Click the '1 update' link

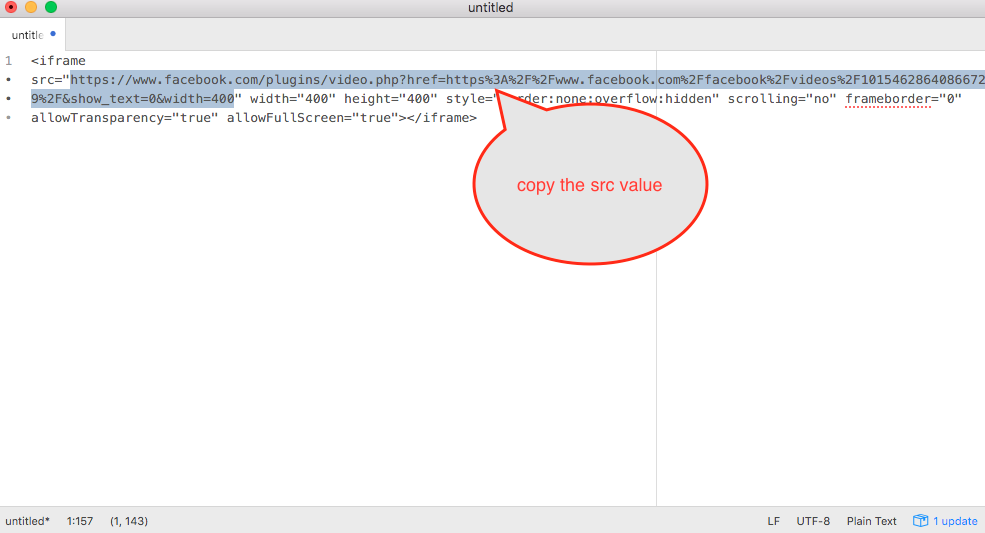(x=955, y=521)
